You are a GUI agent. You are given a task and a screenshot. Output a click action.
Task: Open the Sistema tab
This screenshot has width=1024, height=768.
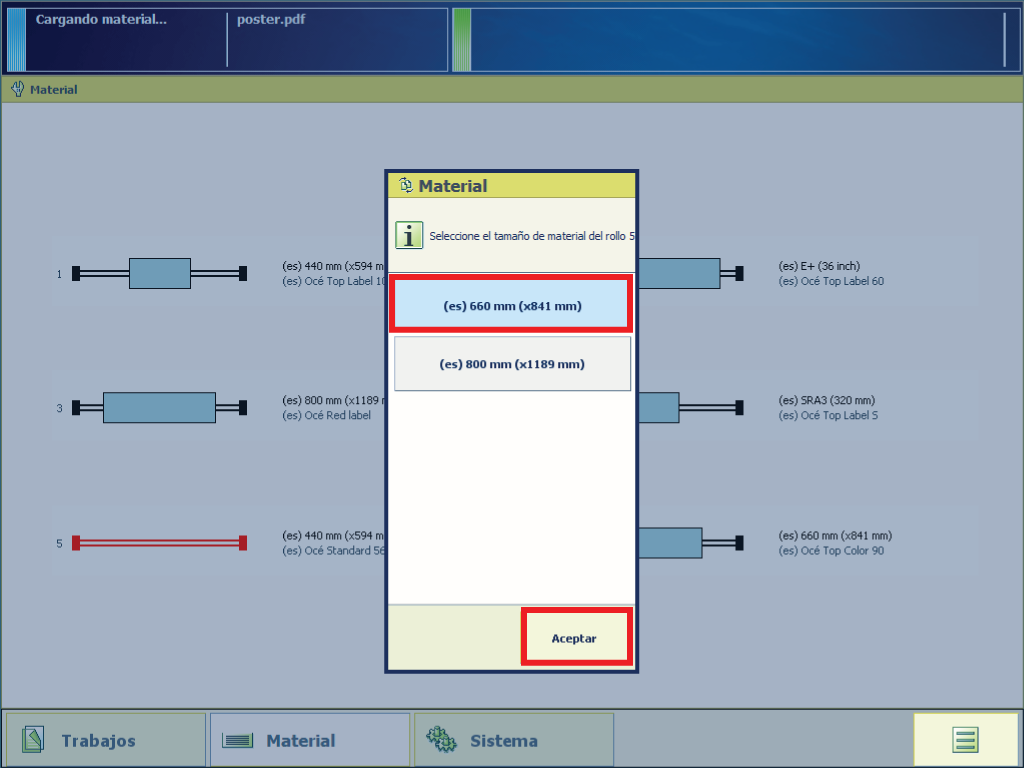tap(514, 740)
